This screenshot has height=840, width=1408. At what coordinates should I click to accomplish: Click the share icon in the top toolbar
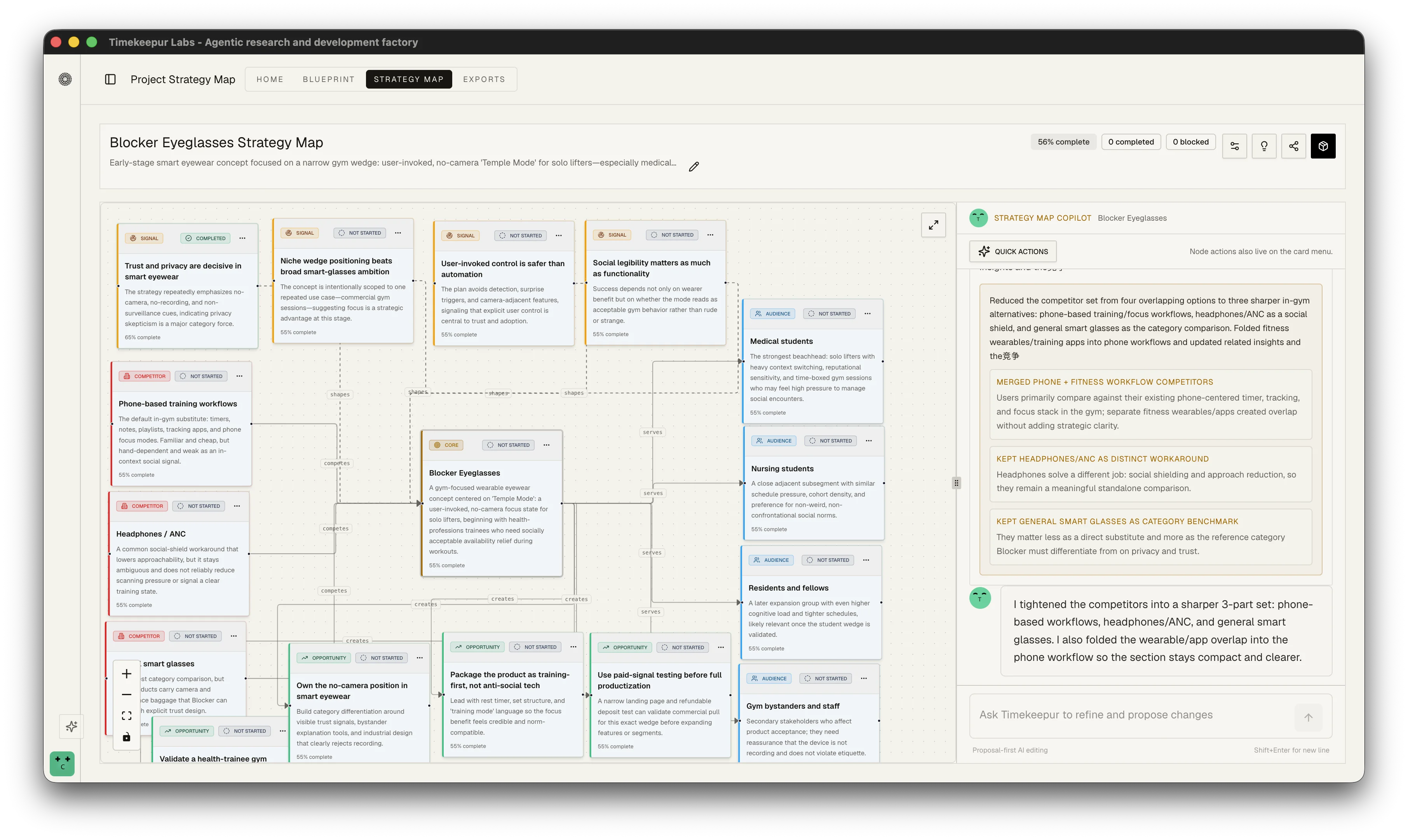pos(1294,145)
